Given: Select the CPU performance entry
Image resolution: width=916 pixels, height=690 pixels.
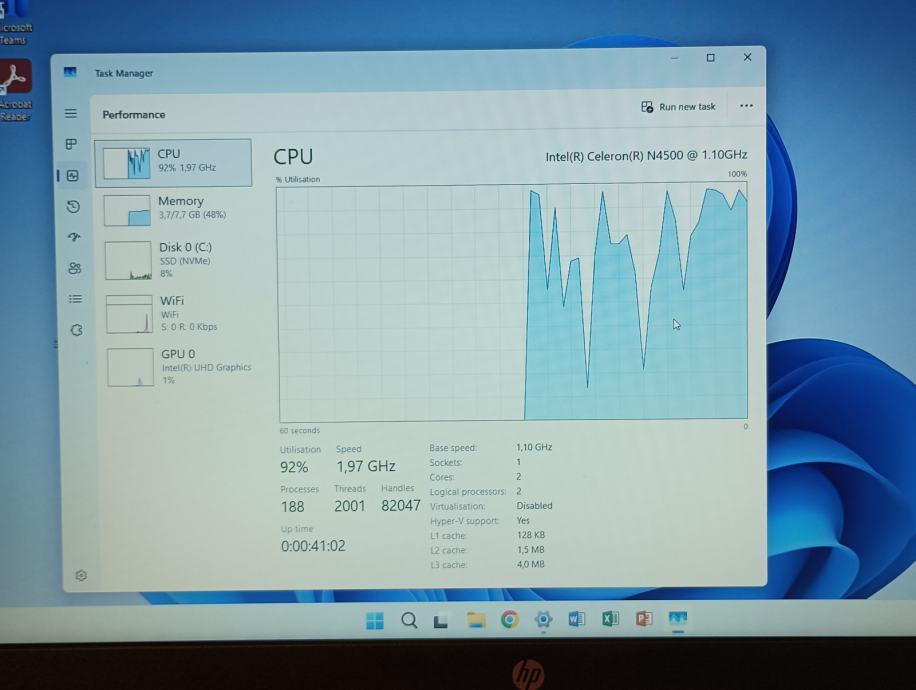Looking at the screenshot, I should 174,163.
